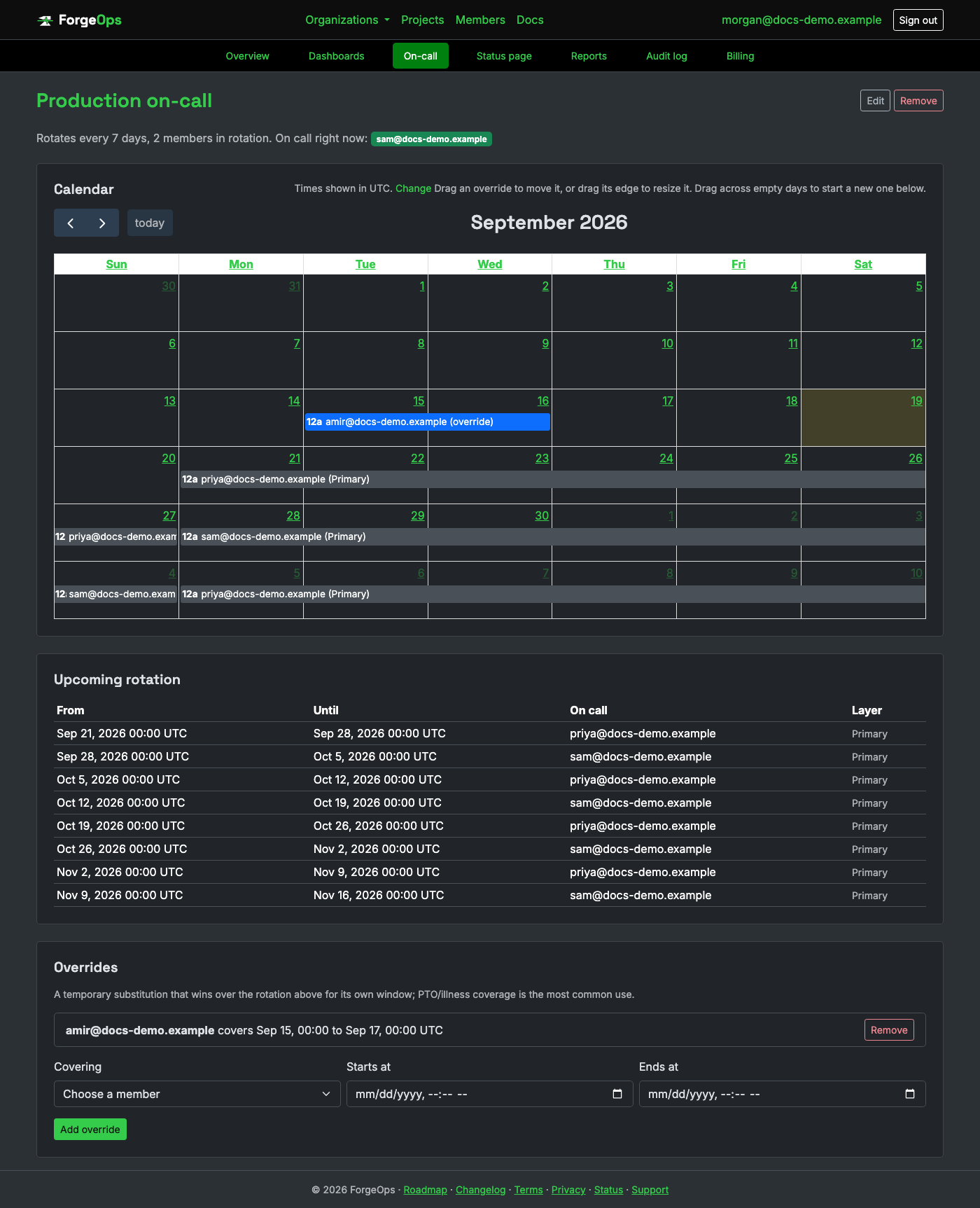Click Edit for Production on-call
Viewport: 980px width, 1208px height.
(x=875, y=101)
